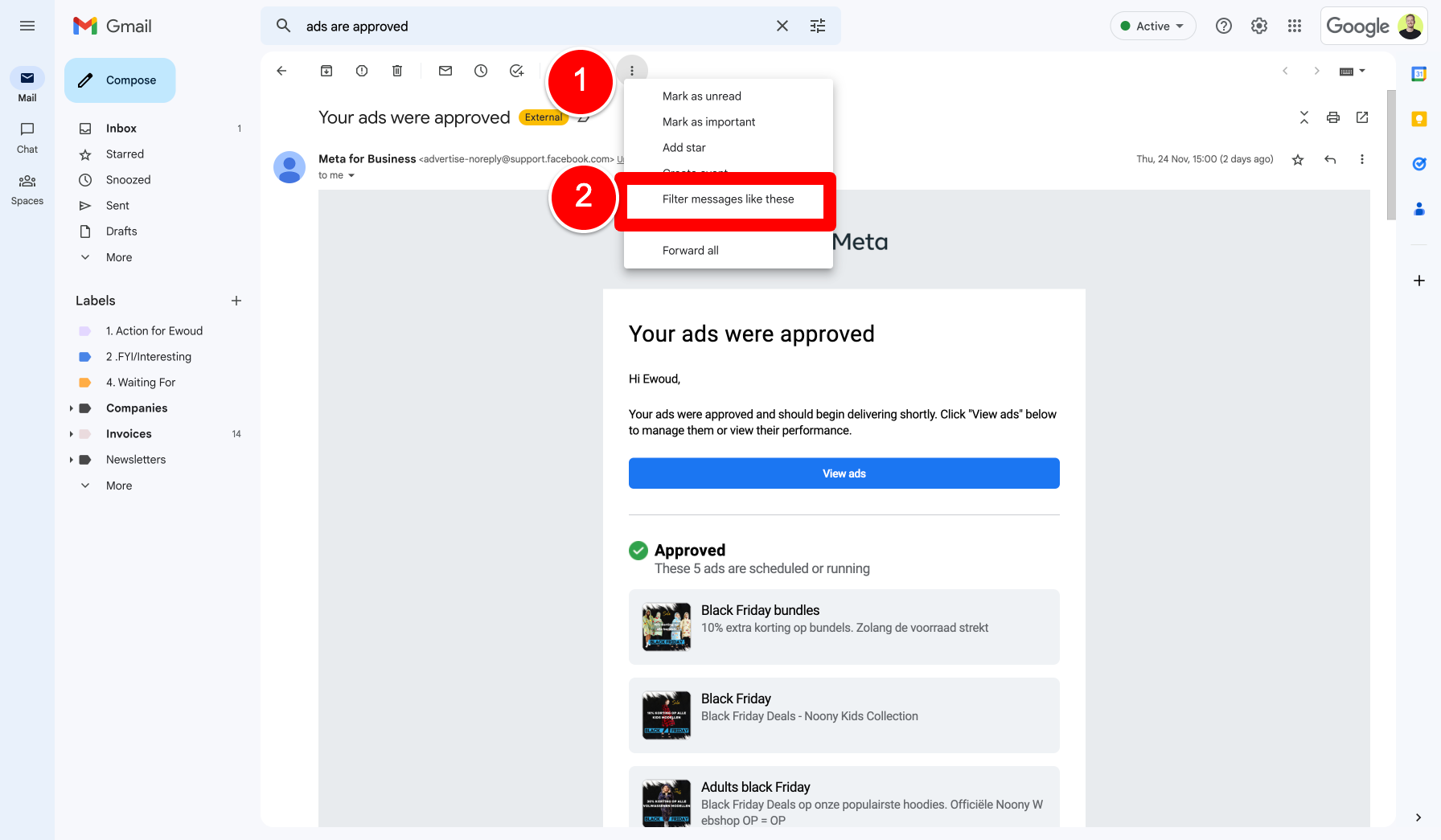The width and height of the screenshot is (1441, 840).
Task: Open the Google account profile picture
Action: (1410, 26)
